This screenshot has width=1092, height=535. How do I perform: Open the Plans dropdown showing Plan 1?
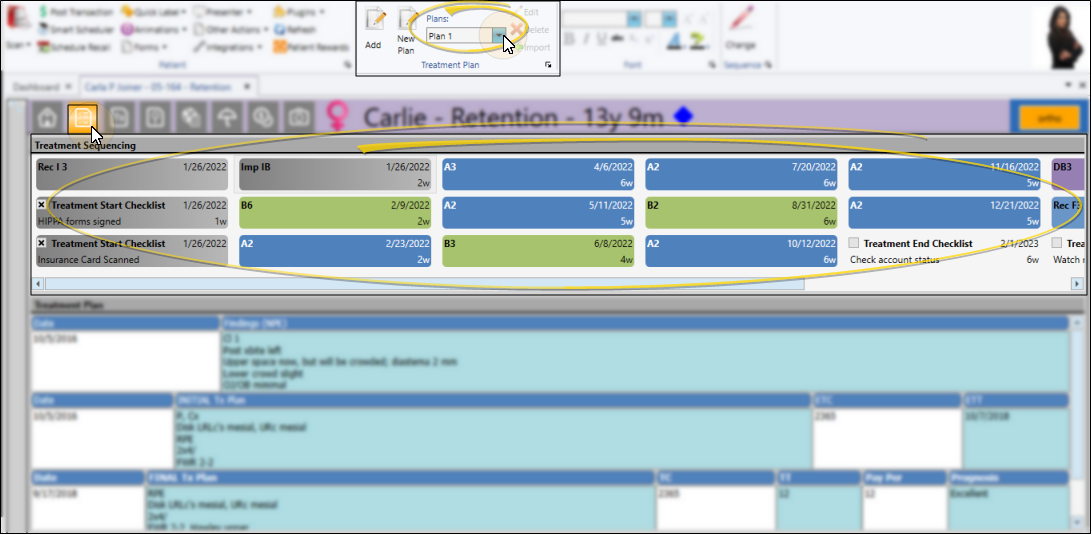[499, 36]
